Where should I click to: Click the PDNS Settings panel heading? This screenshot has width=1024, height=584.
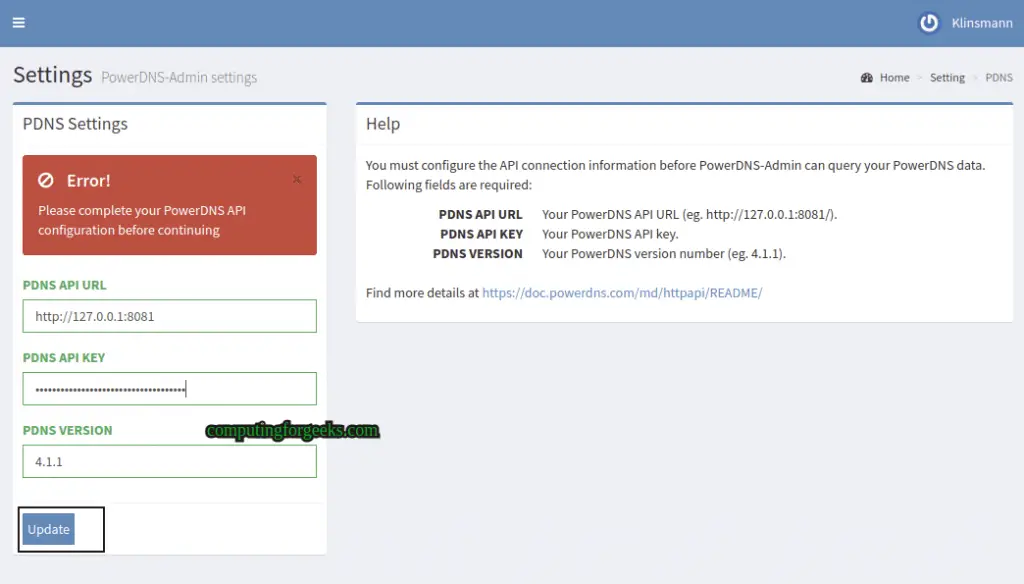point(75,123)
